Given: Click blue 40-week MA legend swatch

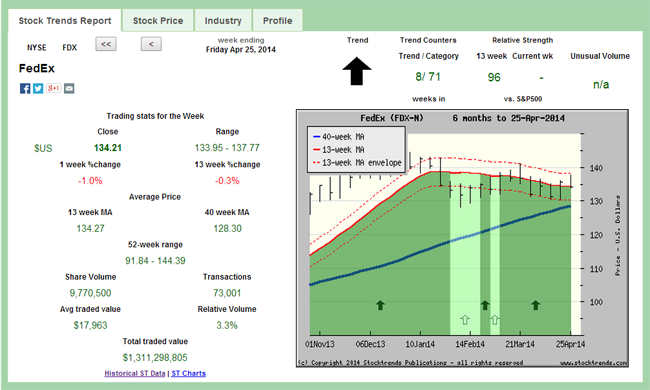Looking at the screenshot, I should coord(316,137).
